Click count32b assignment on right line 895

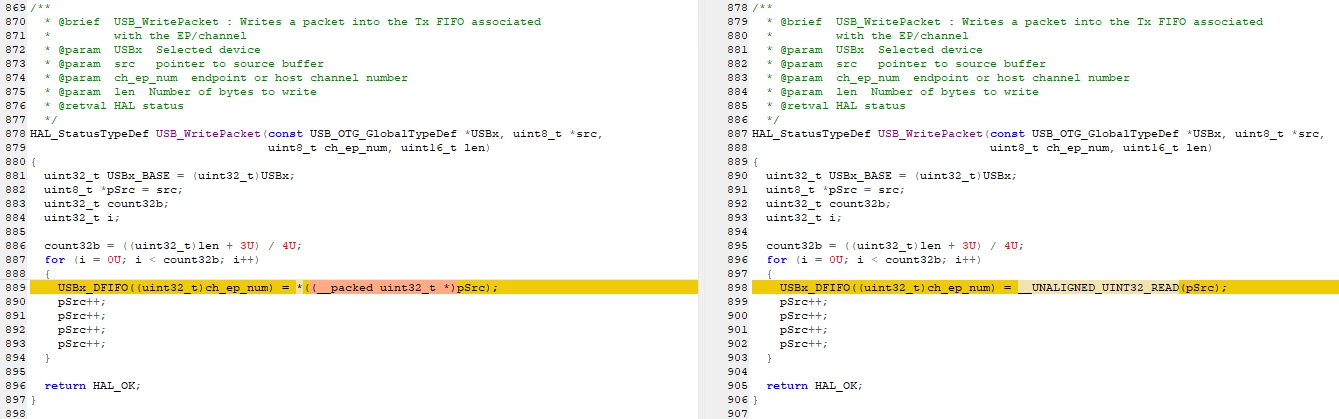pyautogui.click(x=895, y=245)
